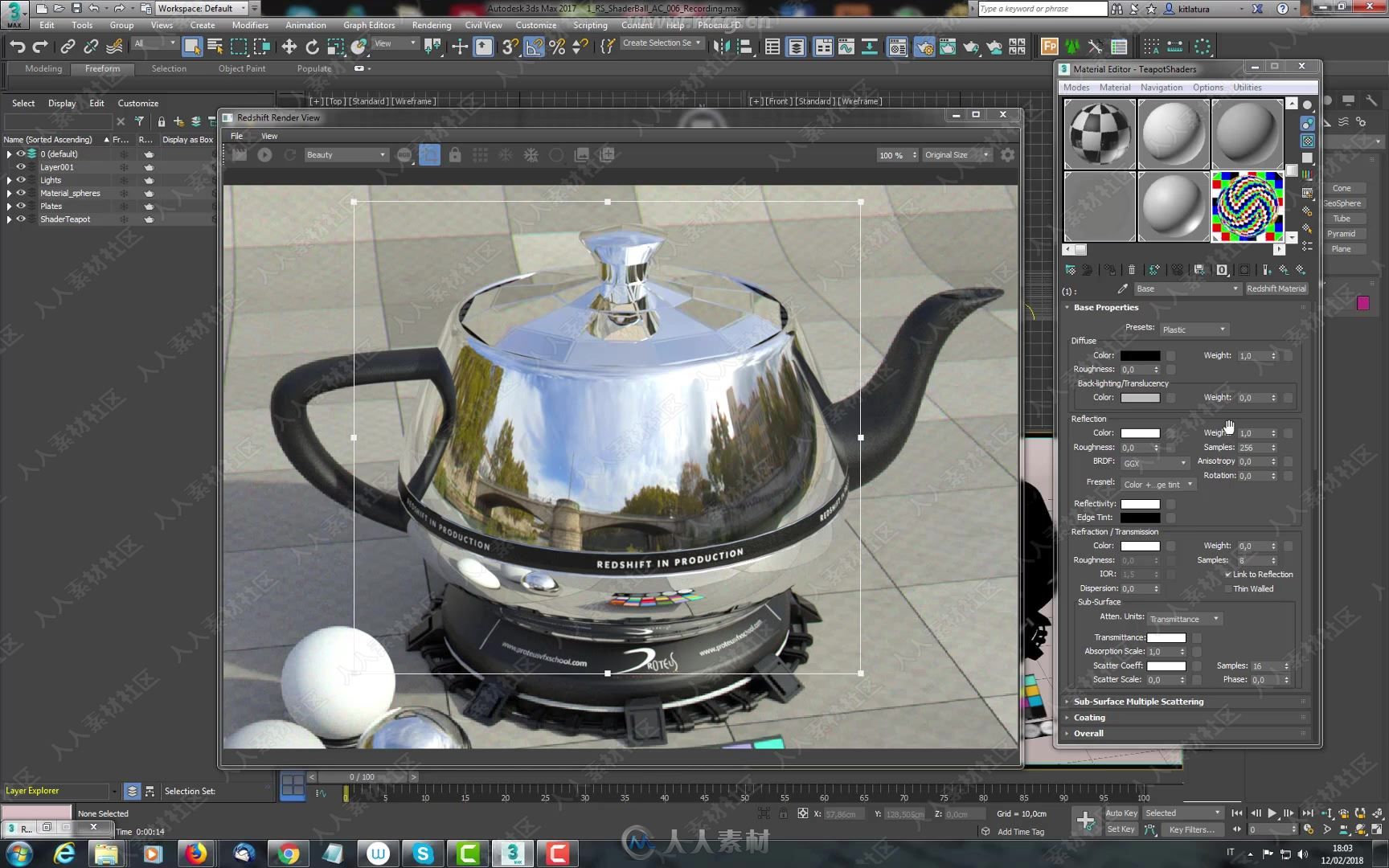
Task: Open the Beauty AOV dropdown in Render View
Action: (x=346, y=154)
